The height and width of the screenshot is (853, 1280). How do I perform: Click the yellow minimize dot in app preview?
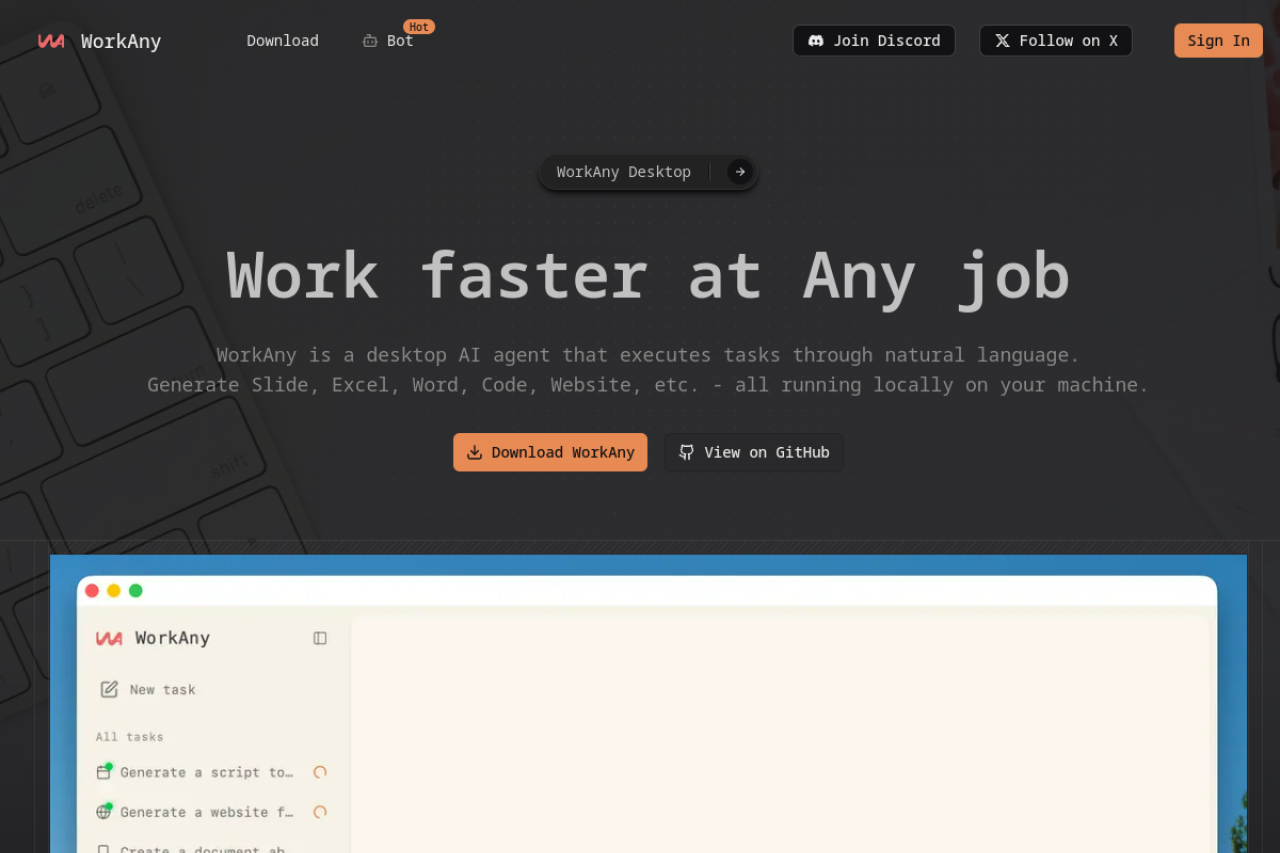pyautogui.click(x=114, y=591)
